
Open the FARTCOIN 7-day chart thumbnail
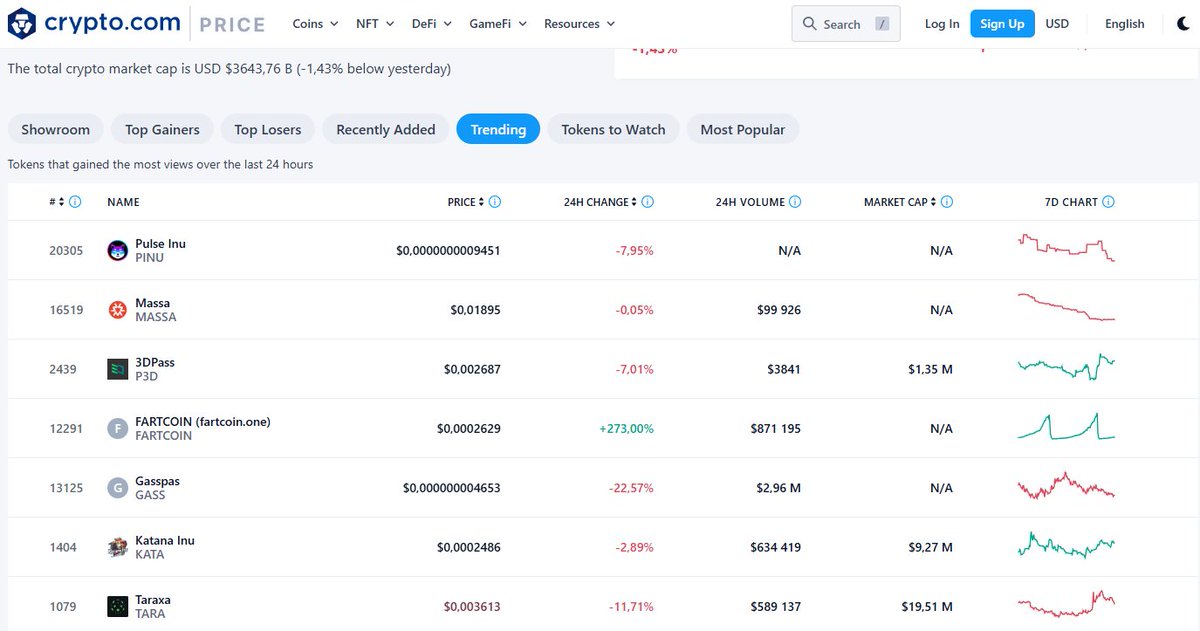click(1066, 426)
